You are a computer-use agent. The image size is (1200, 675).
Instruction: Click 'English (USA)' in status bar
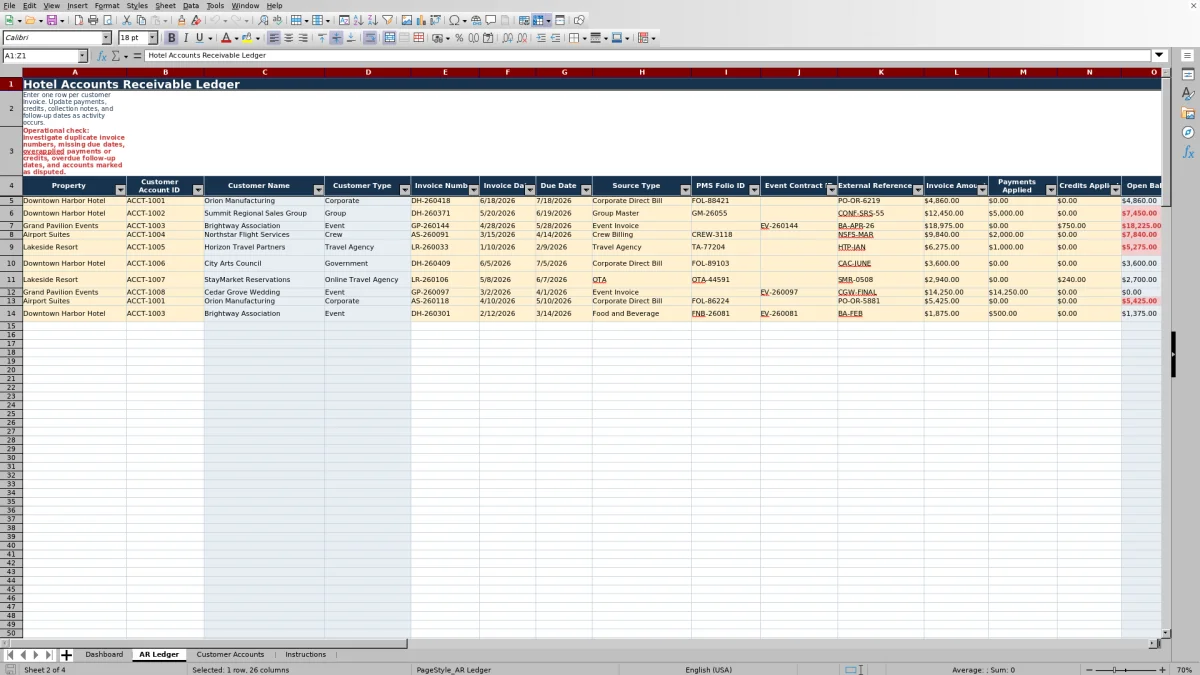click(708, 670)
